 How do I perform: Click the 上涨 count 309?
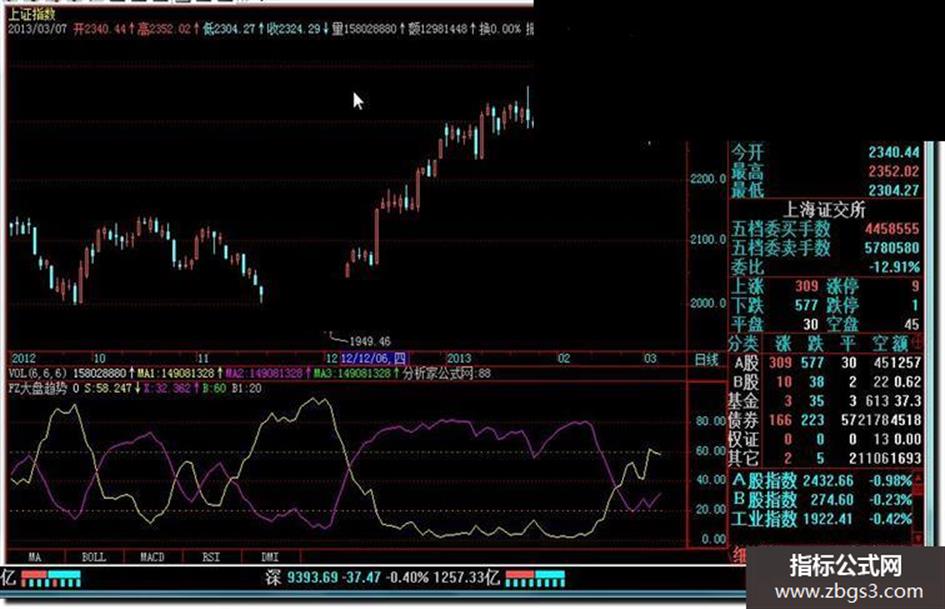tap(806, 286)
